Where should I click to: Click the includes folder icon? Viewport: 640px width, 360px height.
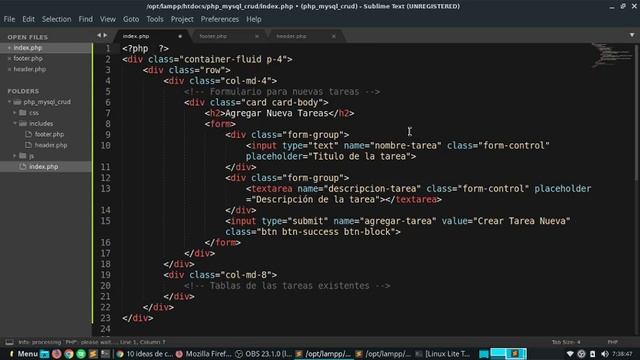click(x=23, y=123)
